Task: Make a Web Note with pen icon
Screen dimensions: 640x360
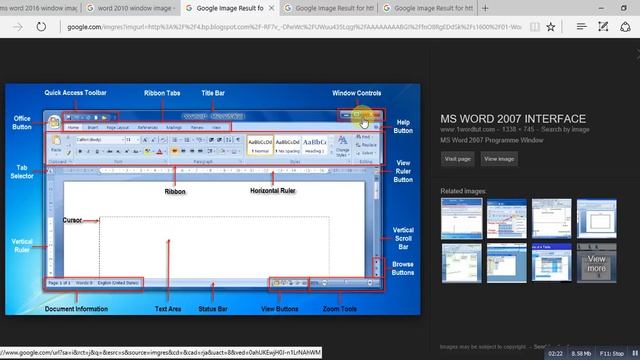Action: click(x=603, y=27)
